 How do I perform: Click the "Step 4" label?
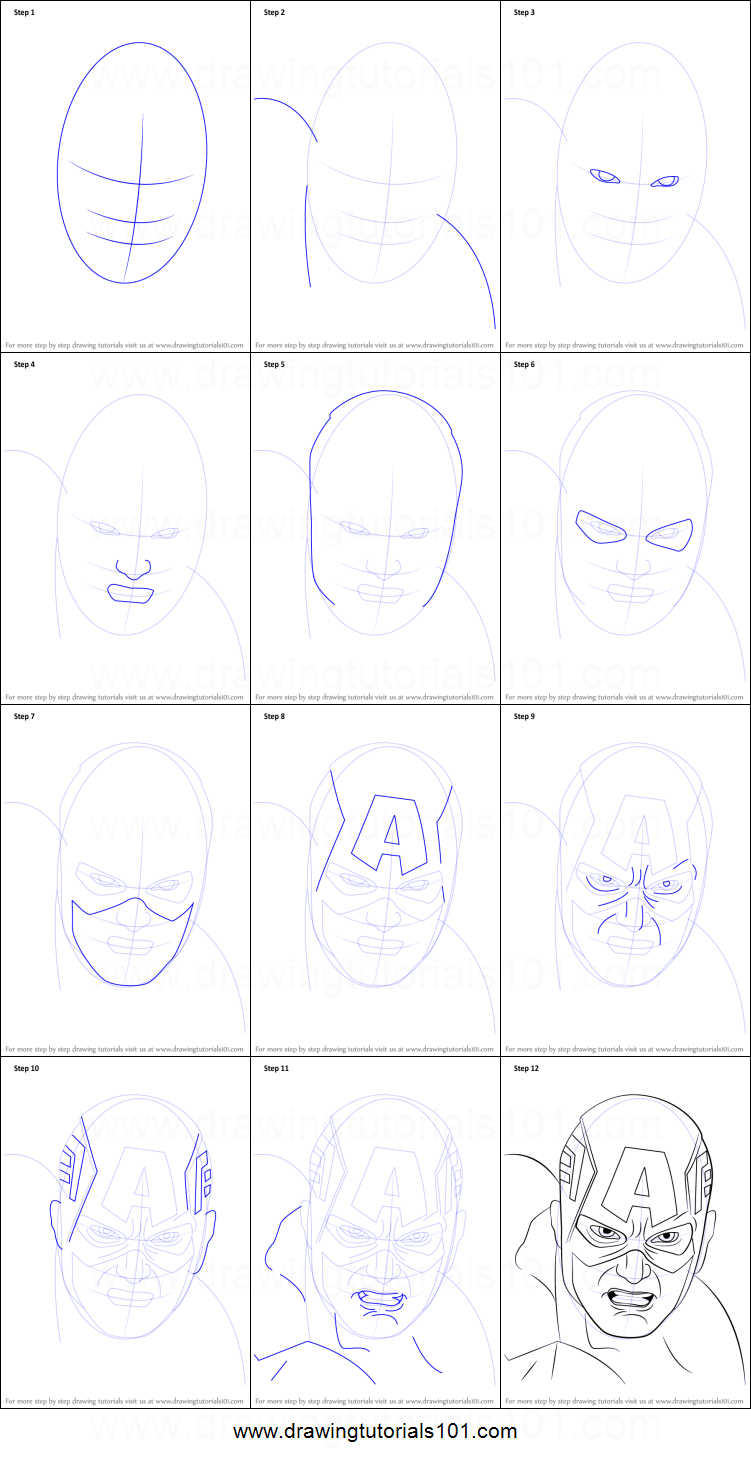coord(25,365)
